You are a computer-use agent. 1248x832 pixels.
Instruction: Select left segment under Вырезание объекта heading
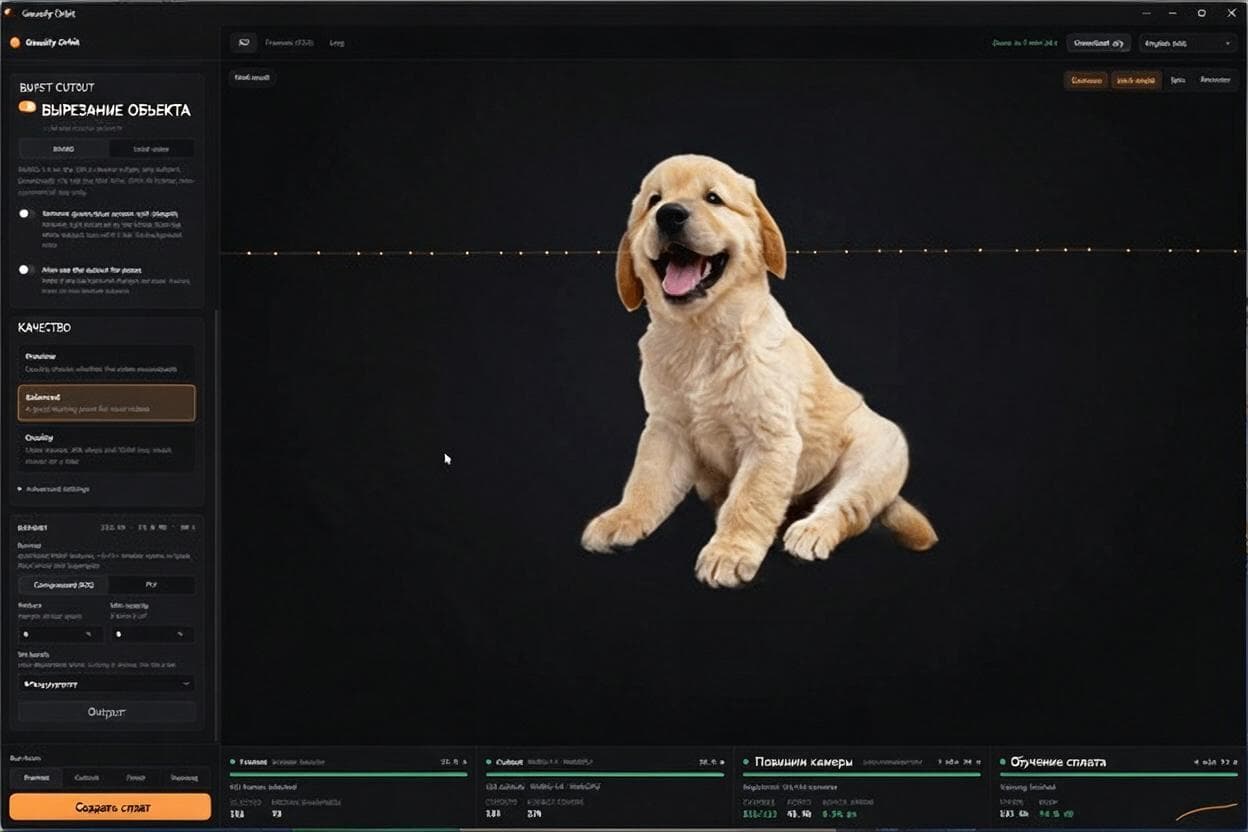(x=63, y=148)
